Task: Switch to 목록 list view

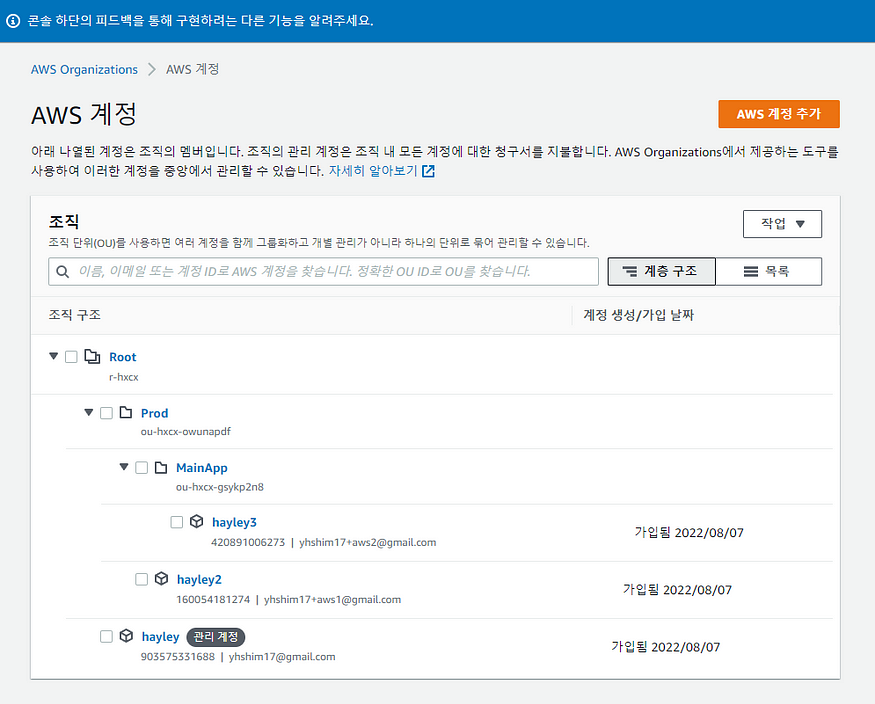Action: tap(768, 272)
